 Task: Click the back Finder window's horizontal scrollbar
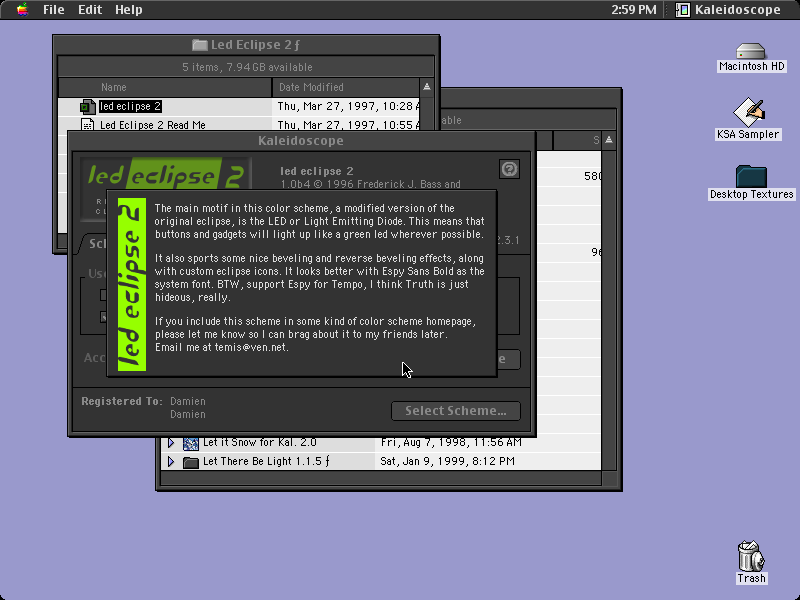point(381,479)
